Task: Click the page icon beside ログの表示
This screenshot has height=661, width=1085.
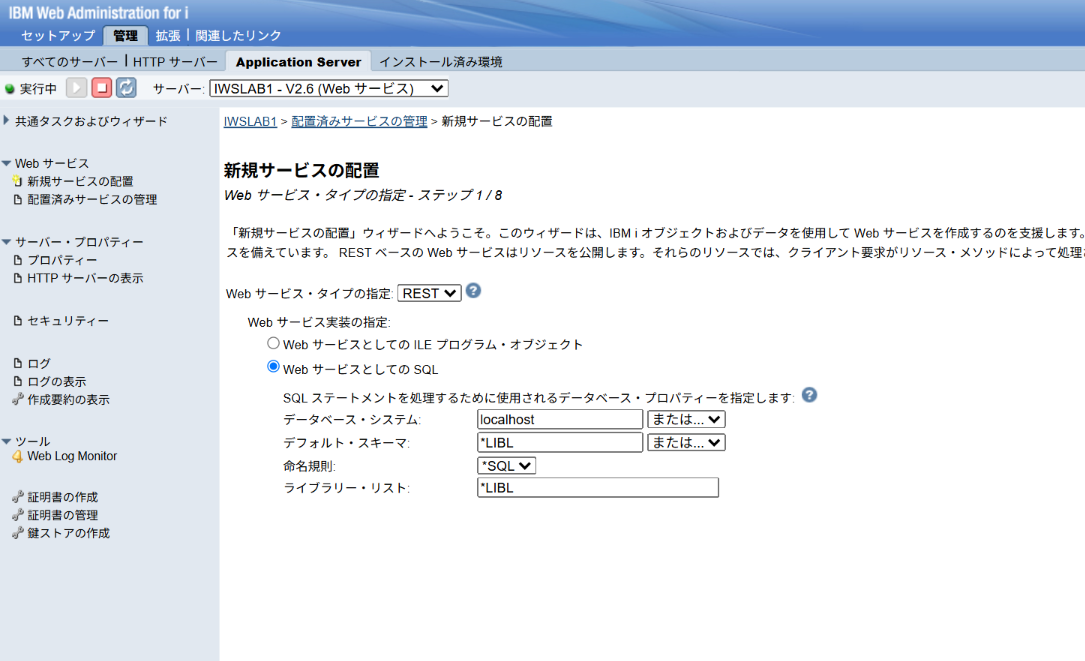Action: tap(18, 381)
